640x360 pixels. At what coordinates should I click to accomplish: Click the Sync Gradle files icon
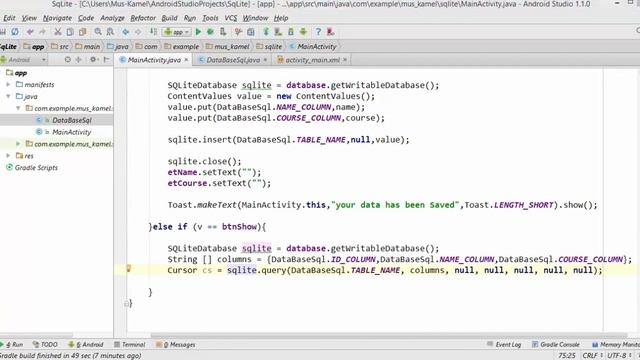pyautogui.click(x=266, y=32)
